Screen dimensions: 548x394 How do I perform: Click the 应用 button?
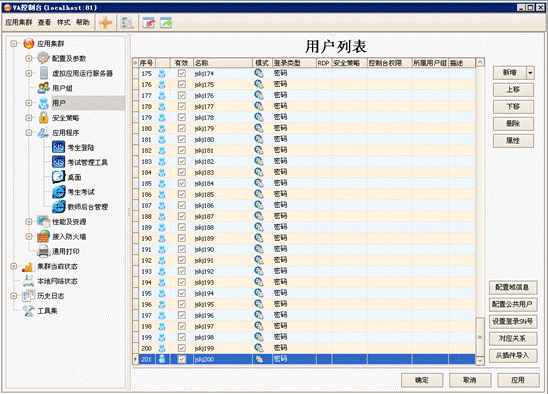click(x=518, y=380)
